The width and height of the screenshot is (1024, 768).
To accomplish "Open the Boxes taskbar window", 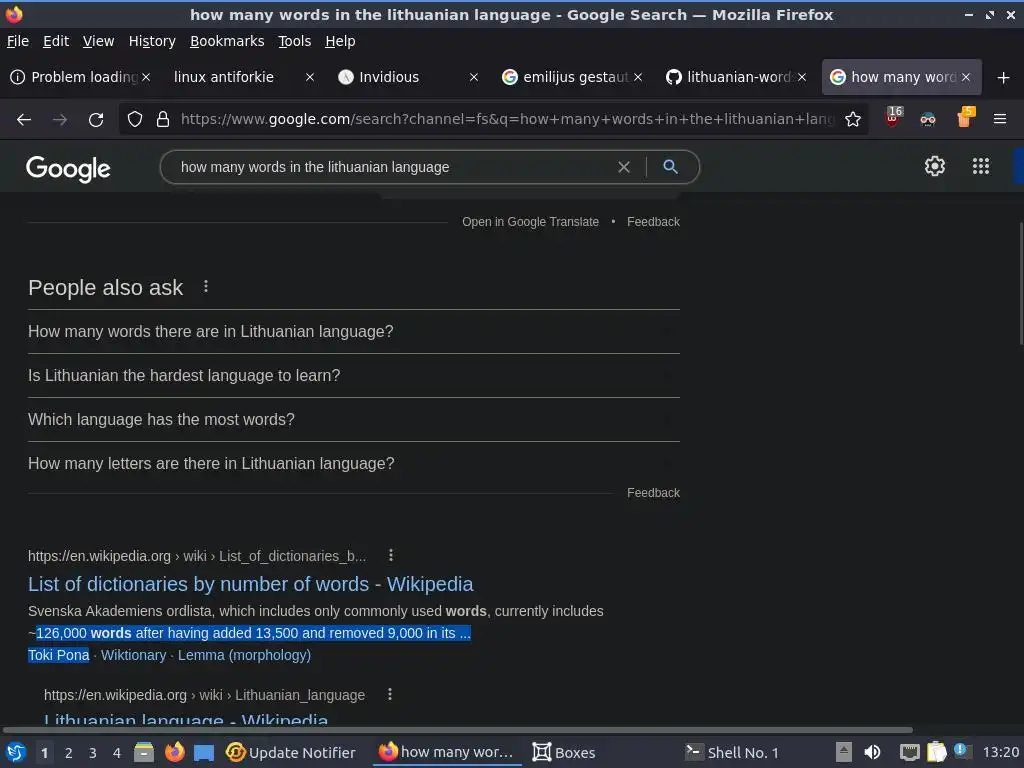I will pyautogui.click(x=564, y=753).
